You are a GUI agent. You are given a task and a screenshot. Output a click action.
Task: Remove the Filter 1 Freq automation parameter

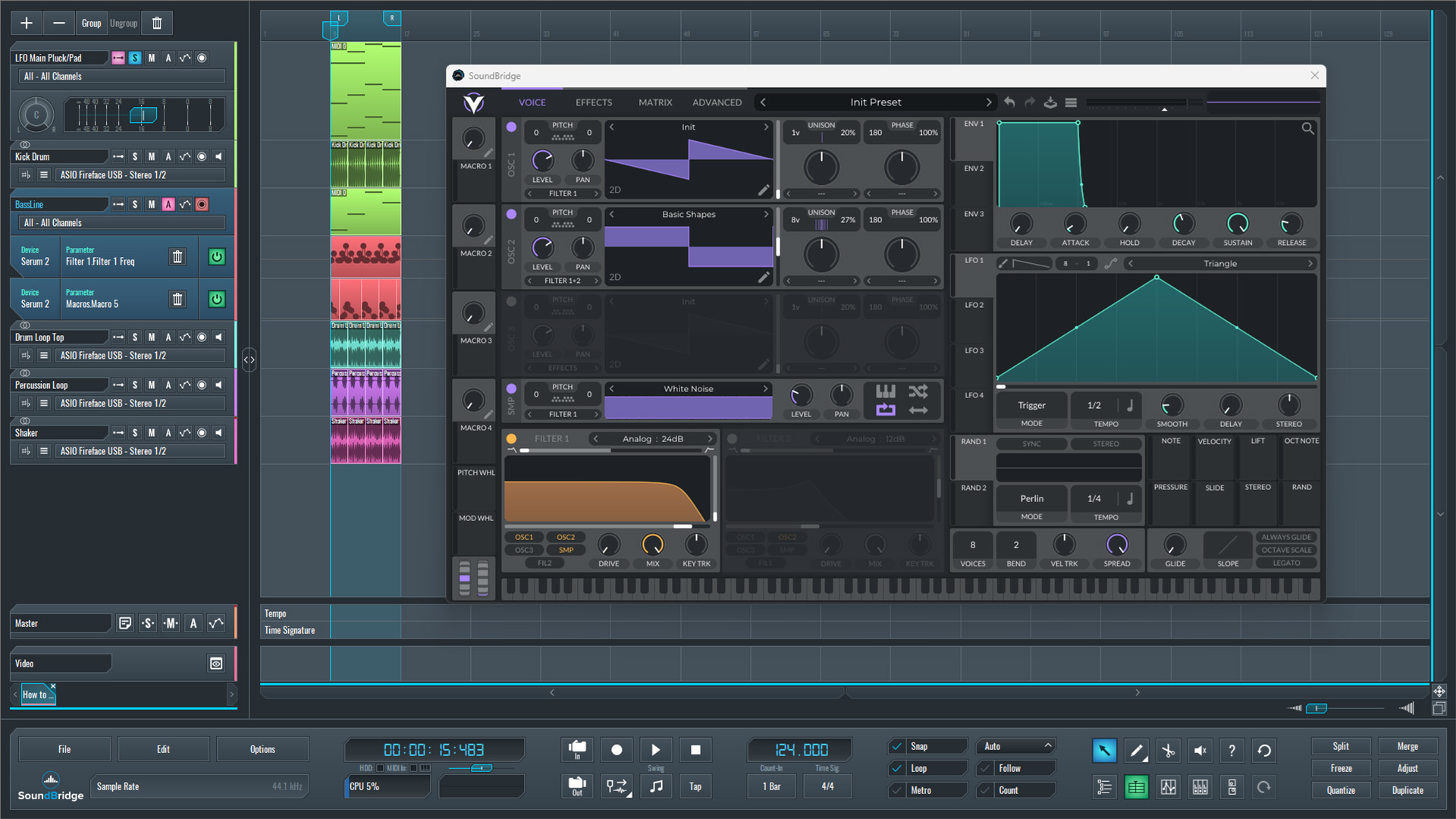tap(177, 256)
